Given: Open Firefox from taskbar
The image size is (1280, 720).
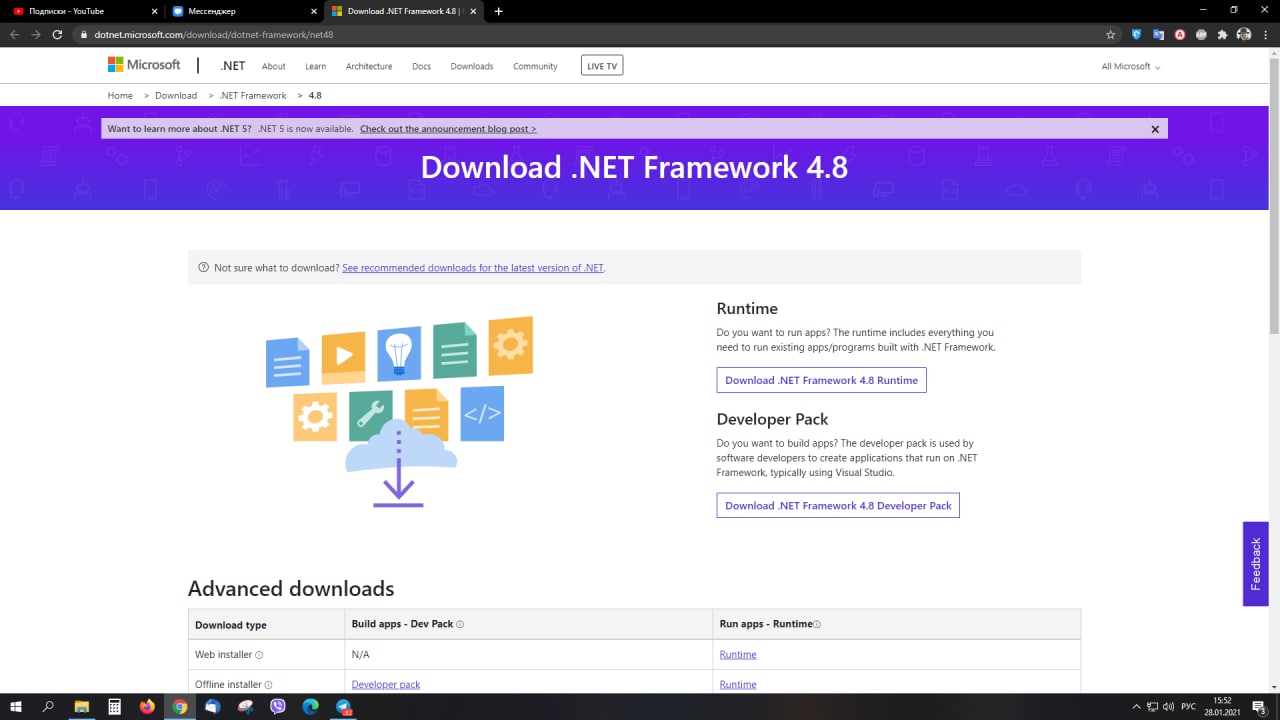Looking at the screenshot, I should (x=148, y=706).
